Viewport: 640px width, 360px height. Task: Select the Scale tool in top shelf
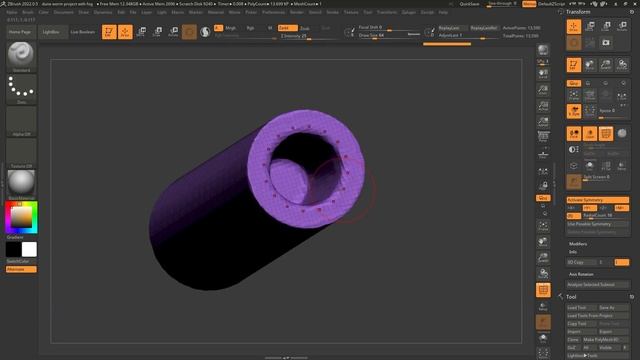(x=157, y=32)
